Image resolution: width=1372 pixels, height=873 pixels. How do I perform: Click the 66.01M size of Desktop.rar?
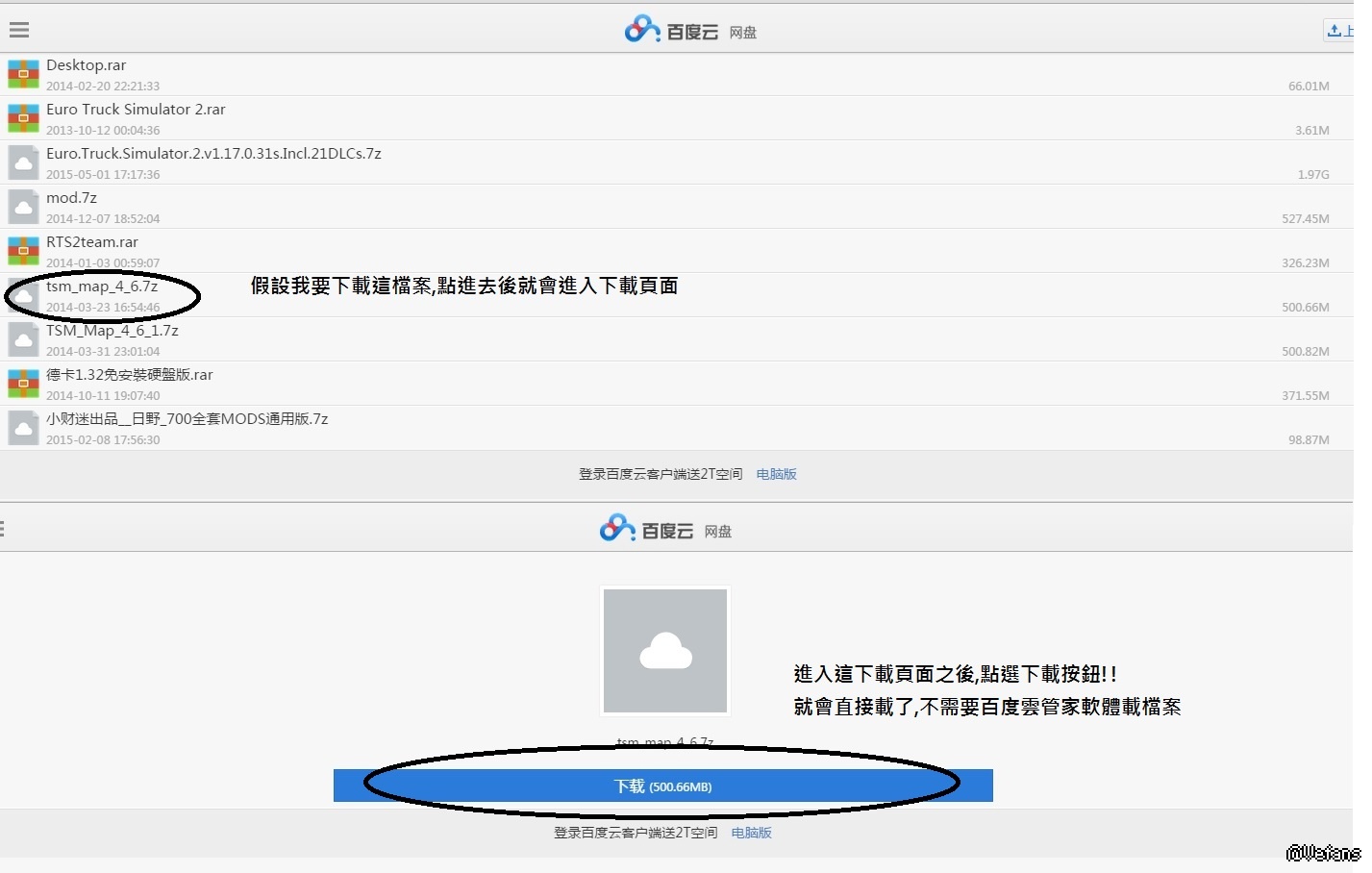1309,87
